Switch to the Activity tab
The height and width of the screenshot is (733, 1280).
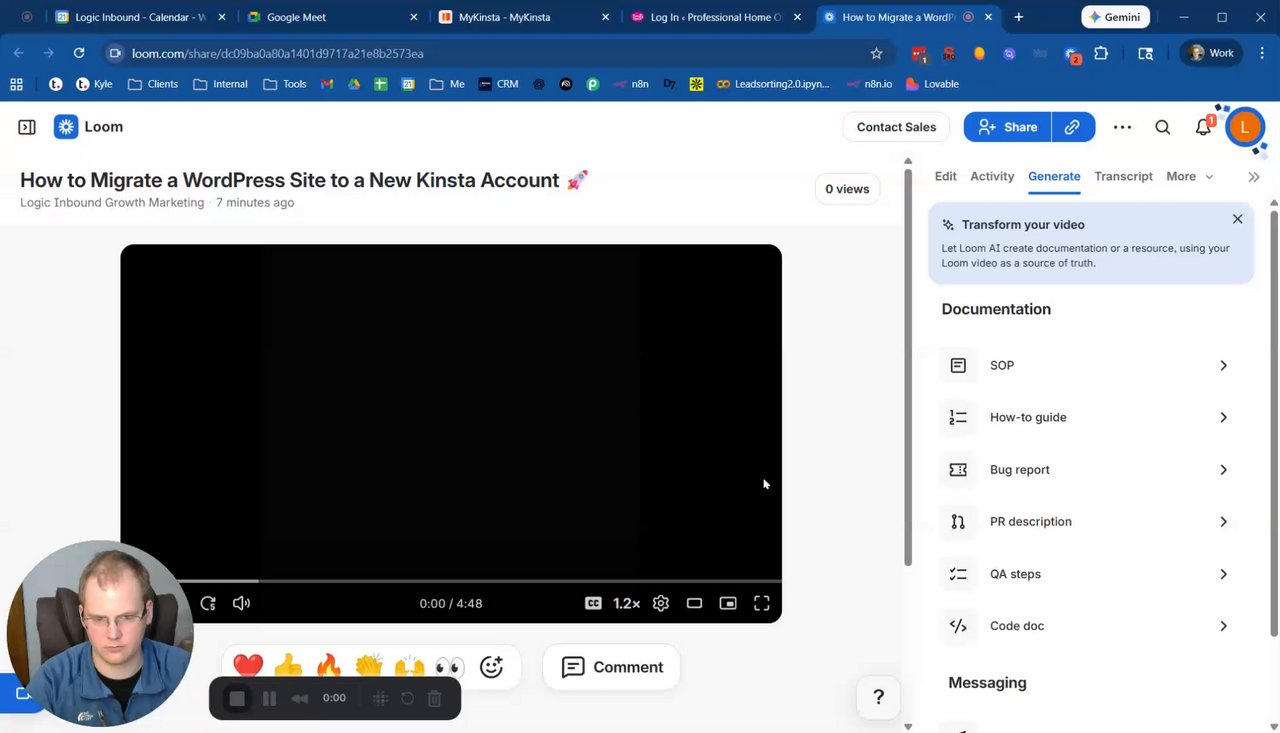coord(992,176)
